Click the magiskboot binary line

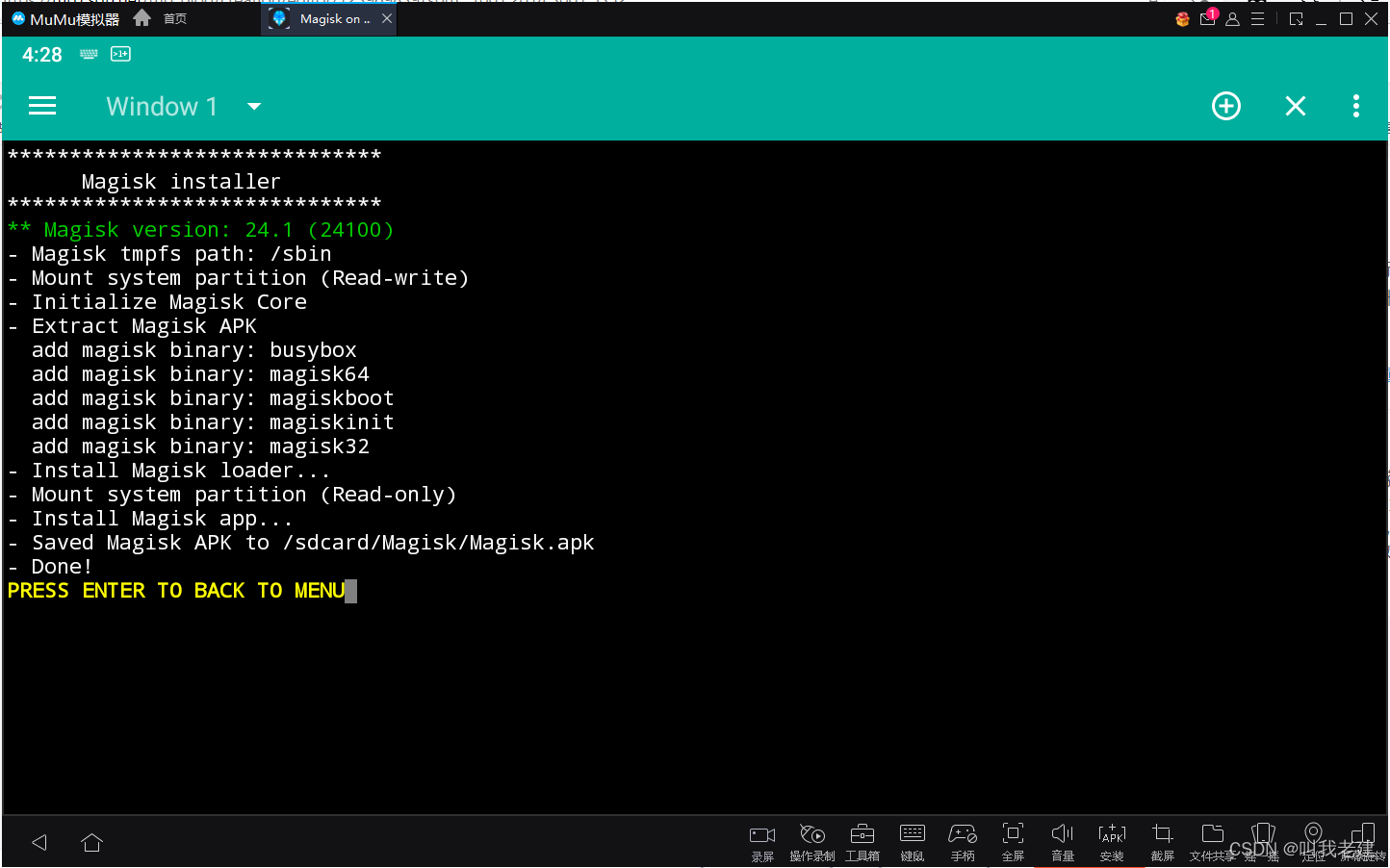(213, 398)
